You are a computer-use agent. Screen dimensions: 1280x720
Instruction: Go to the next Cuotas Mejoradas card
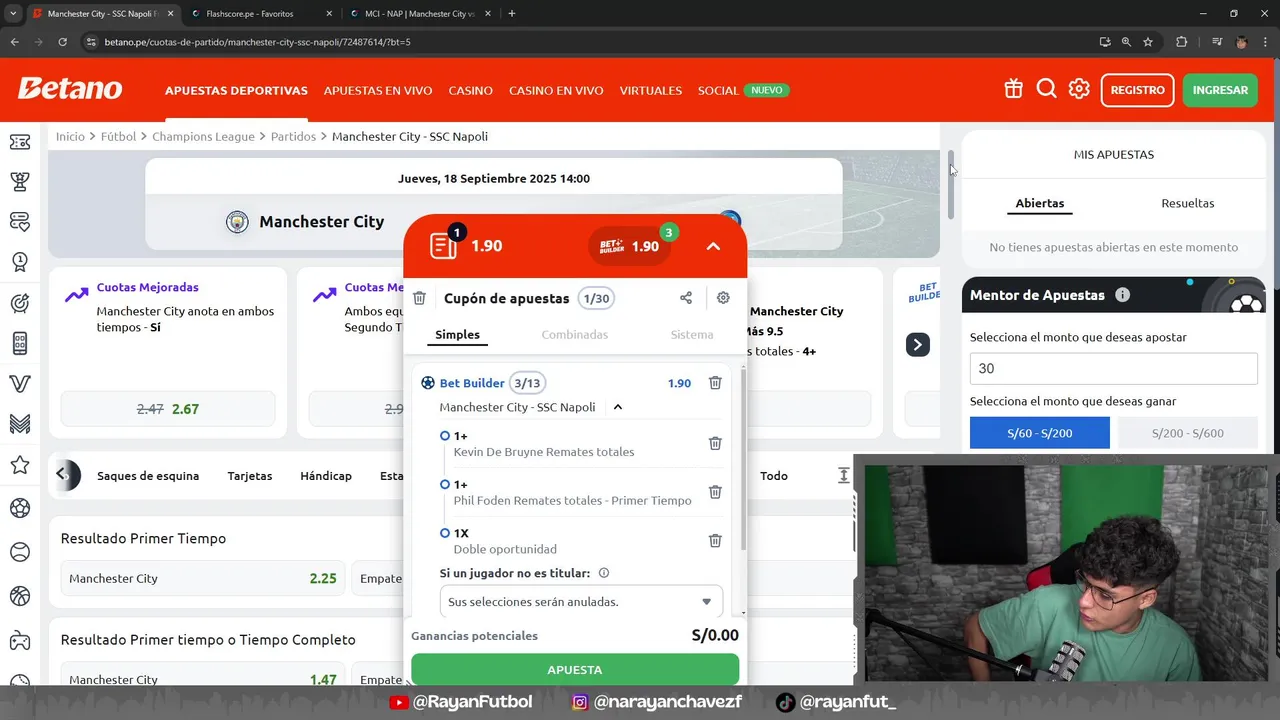click(917, 345)
